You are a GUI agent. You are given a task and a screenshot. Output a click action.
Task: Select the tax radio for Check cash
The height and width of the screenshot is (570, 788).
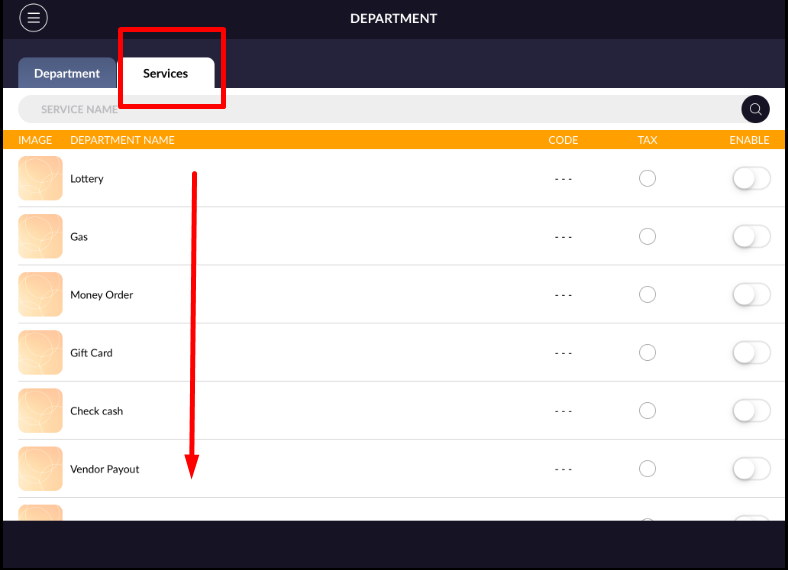click(647, 411)
